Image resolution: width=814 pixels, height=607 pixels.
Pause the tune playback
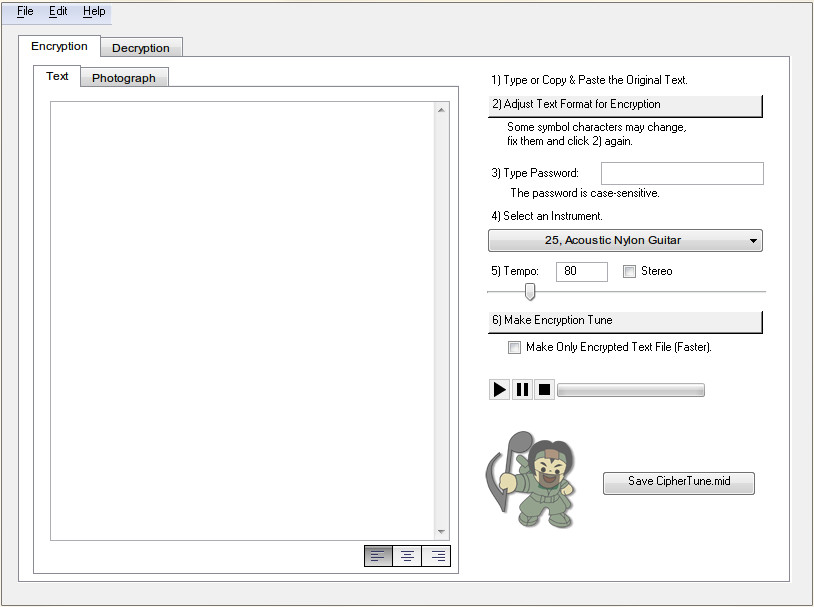coord(522,389)
